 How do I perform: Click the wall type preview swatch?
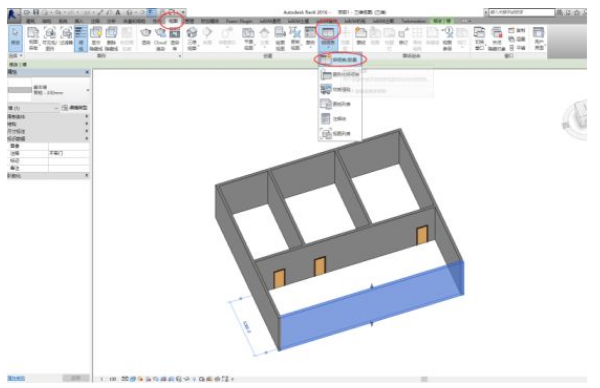coord(20,90)
